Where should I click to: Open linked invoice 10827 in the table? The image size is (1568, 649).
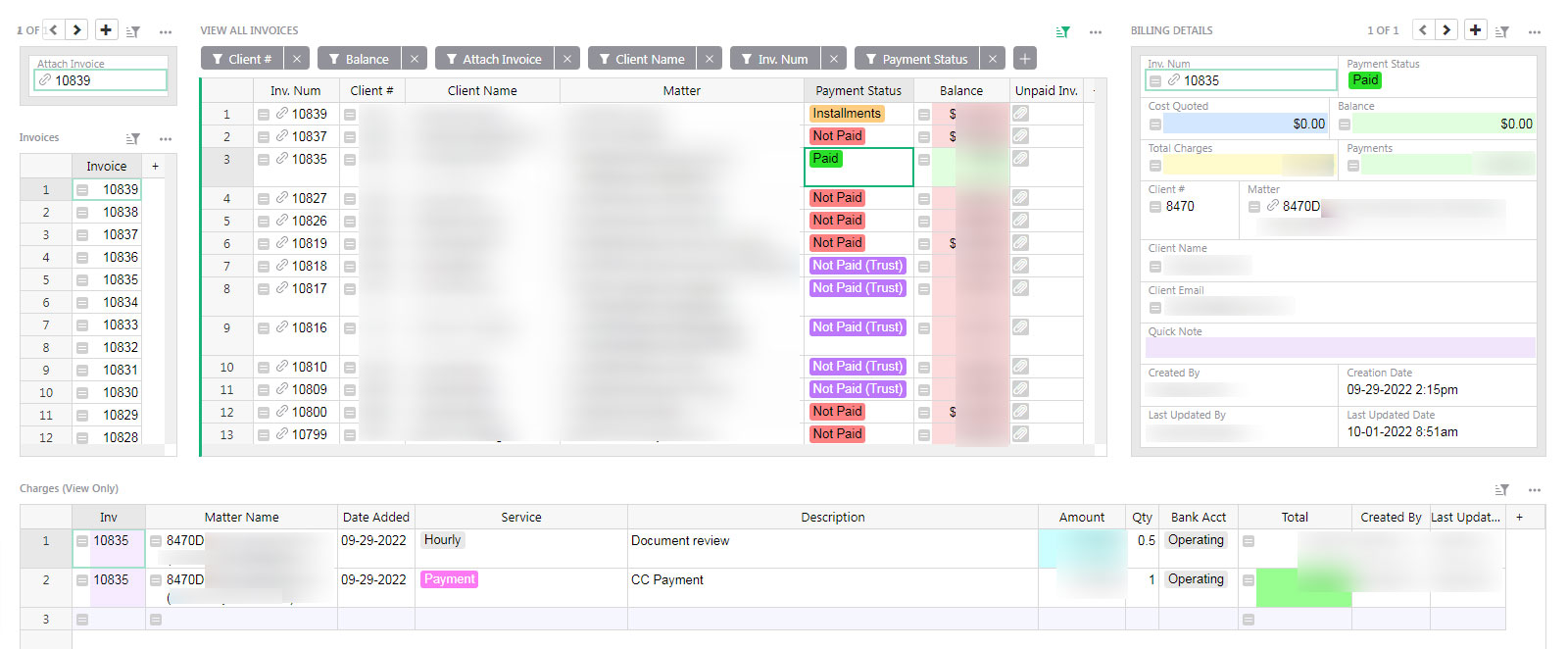[309, 198]
